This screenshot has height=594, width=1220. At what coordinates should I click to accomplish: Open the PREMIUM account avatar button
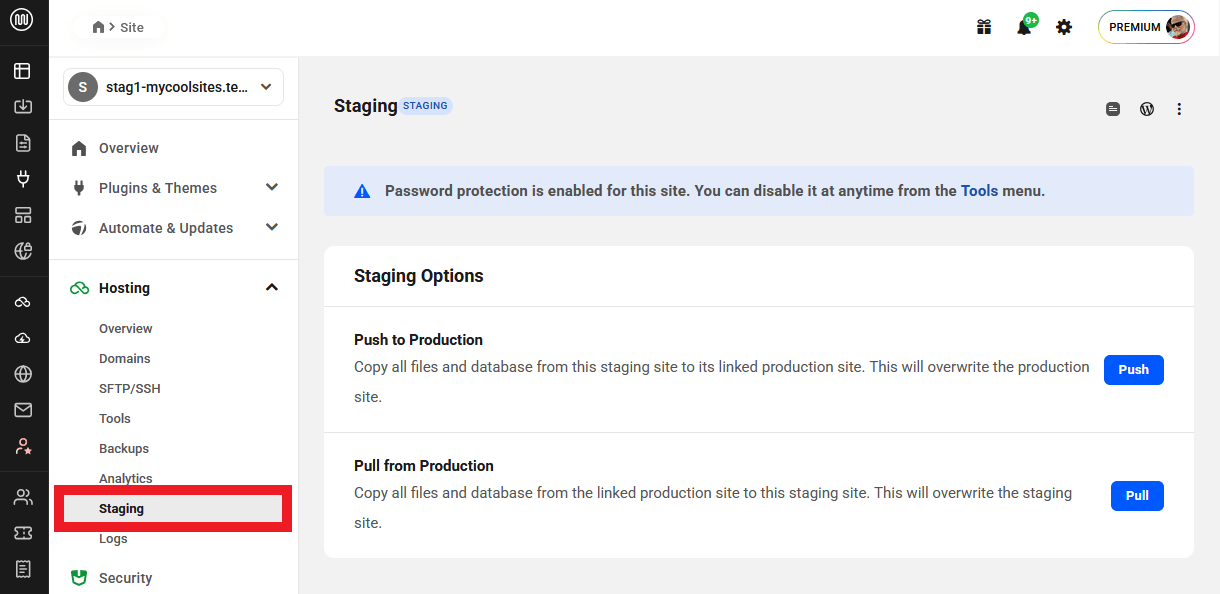point(1146,27)
